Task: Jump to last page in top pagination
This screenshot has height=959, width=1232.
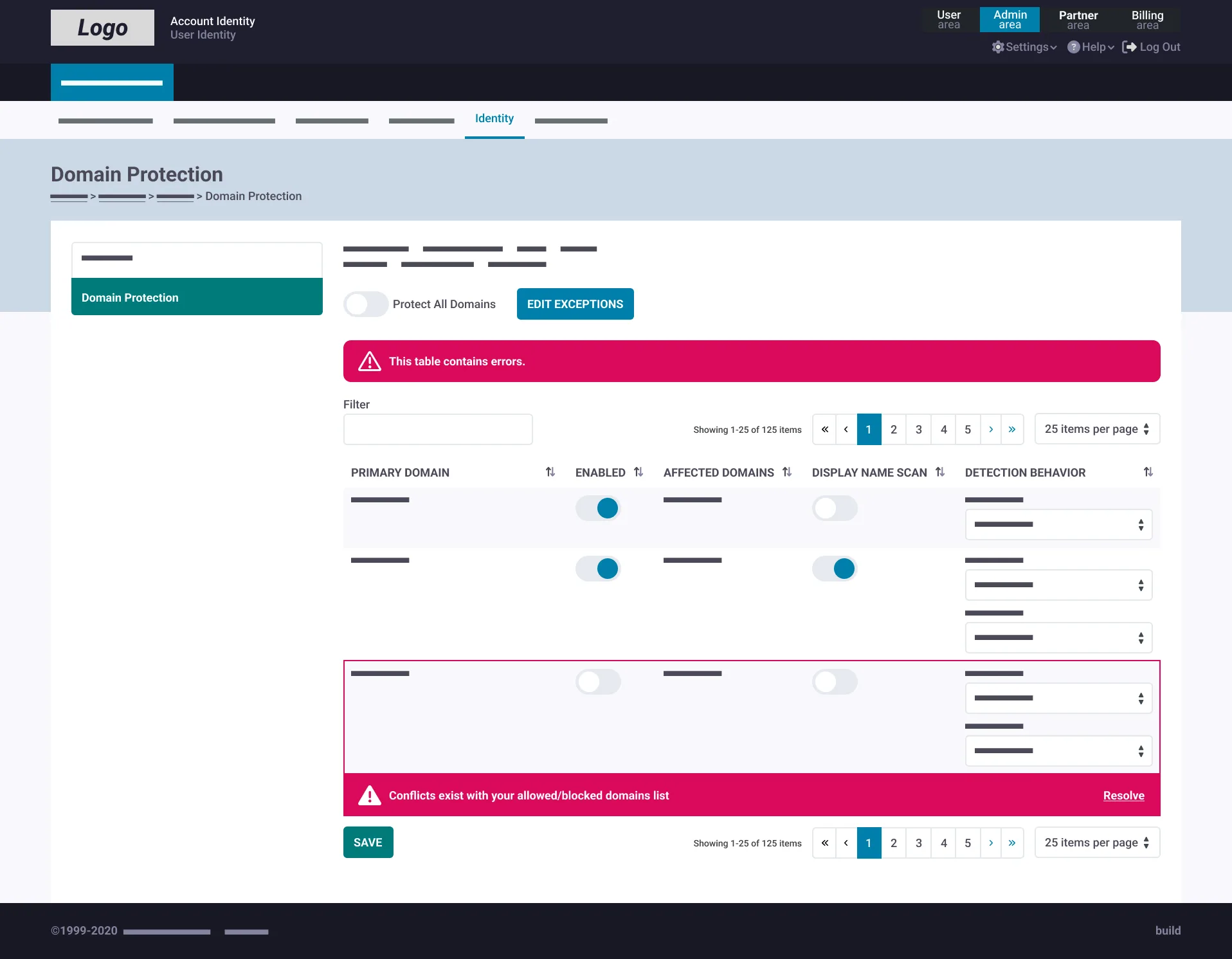Action: click(1012, 429)
